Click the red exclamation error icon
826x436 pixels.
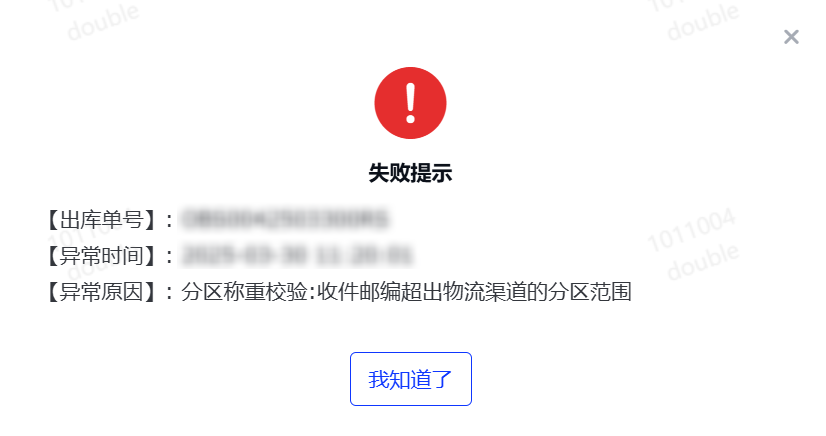(x=410, y=103)
